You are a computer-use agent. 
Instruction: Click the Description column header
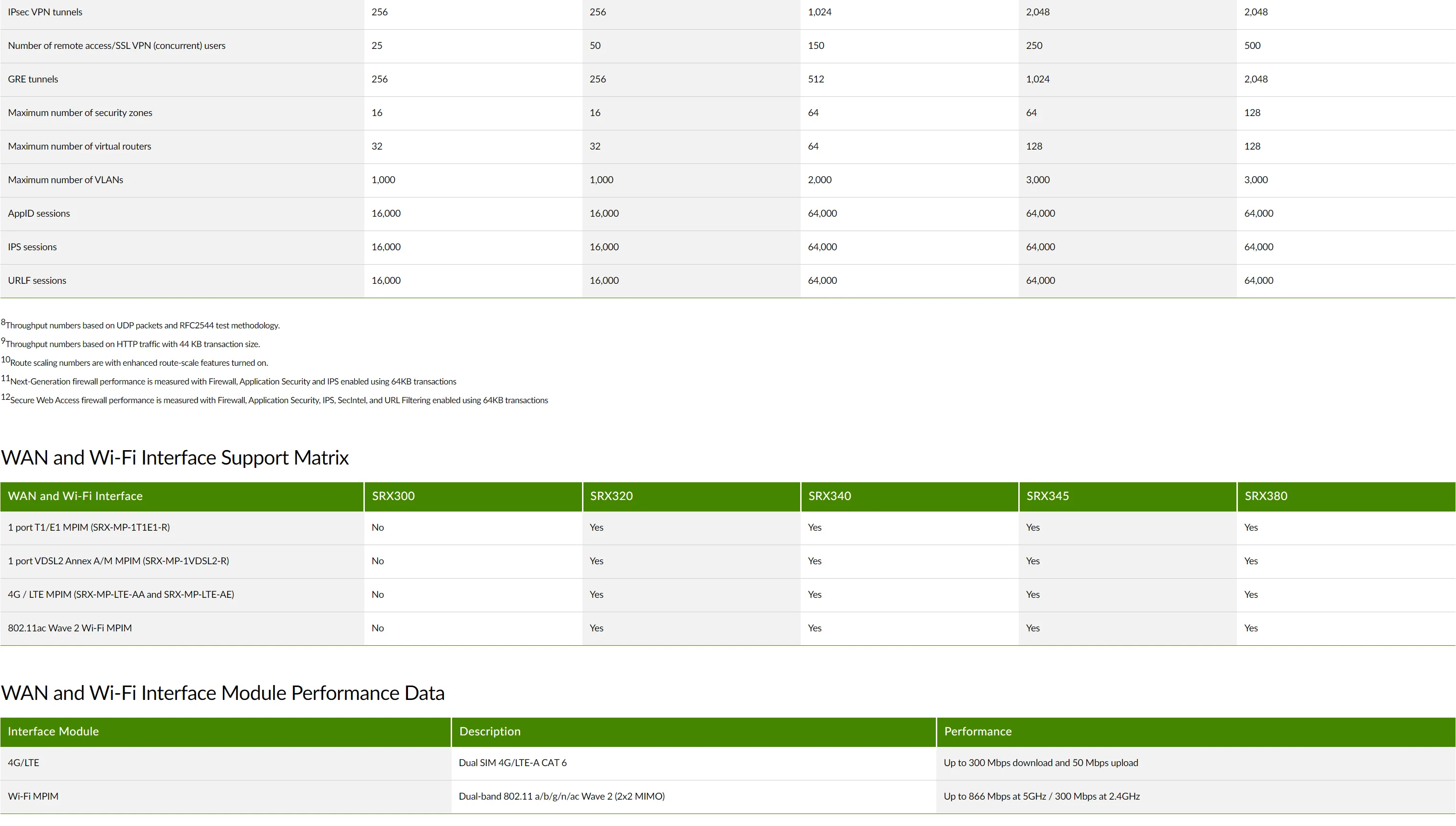[489, 731]
